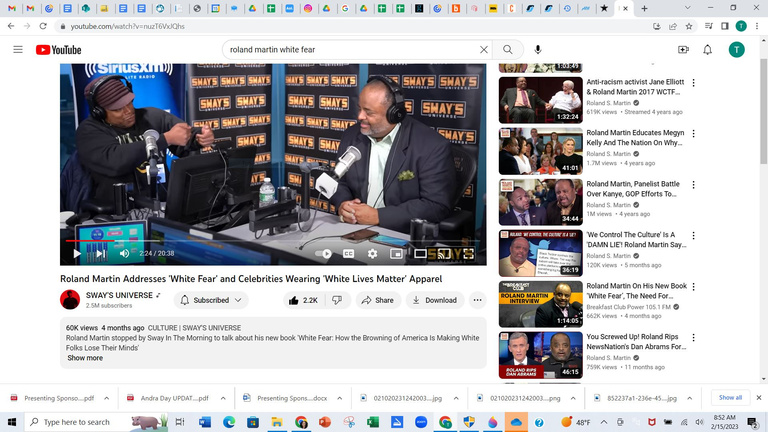Open the YouTube hamburger guide menu

(x=18, y=49)
